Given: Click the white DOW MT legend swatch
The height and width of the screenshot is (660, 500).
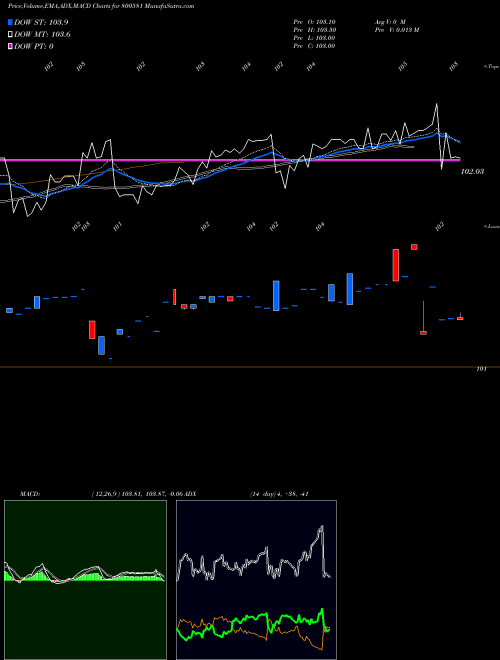Looking at the screenshot, I should 10,34.
